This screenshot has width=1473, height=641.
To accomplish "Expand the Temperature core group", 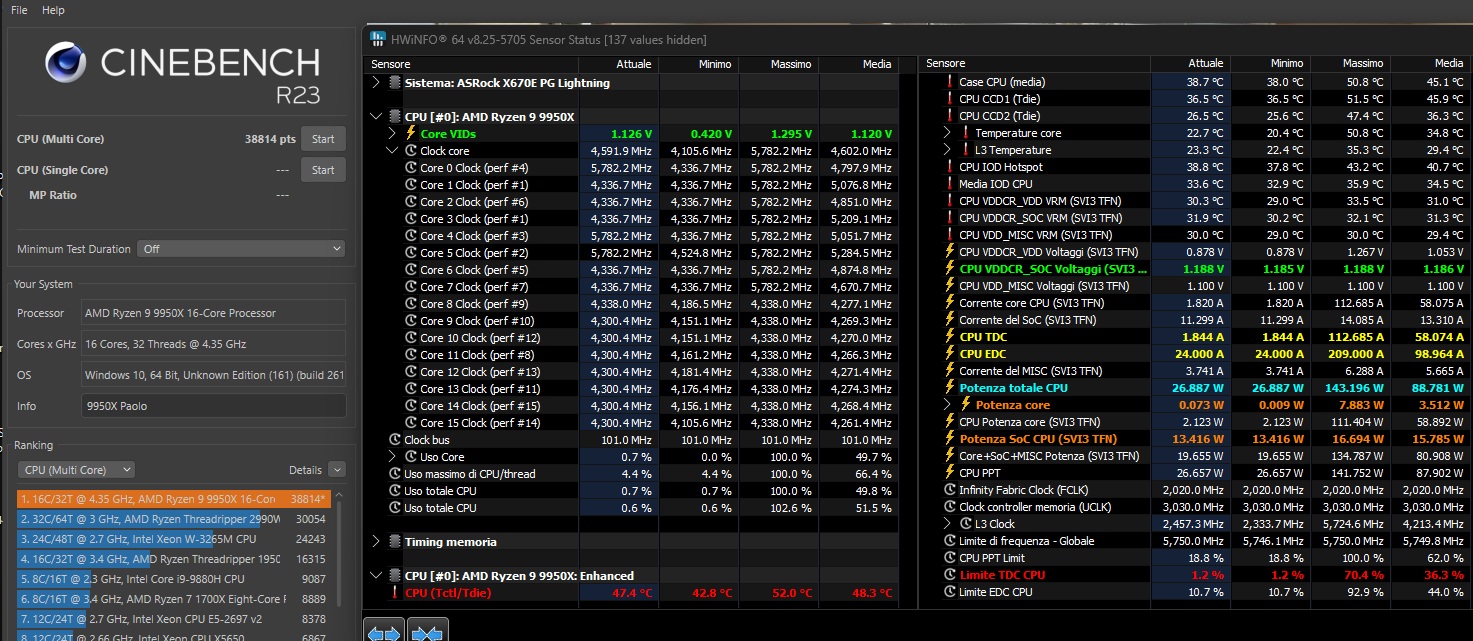I will coord(948,133).
